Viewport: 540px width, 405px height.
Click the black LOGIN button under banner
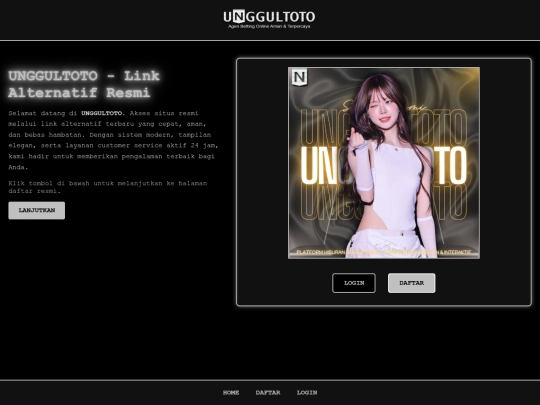354,283
